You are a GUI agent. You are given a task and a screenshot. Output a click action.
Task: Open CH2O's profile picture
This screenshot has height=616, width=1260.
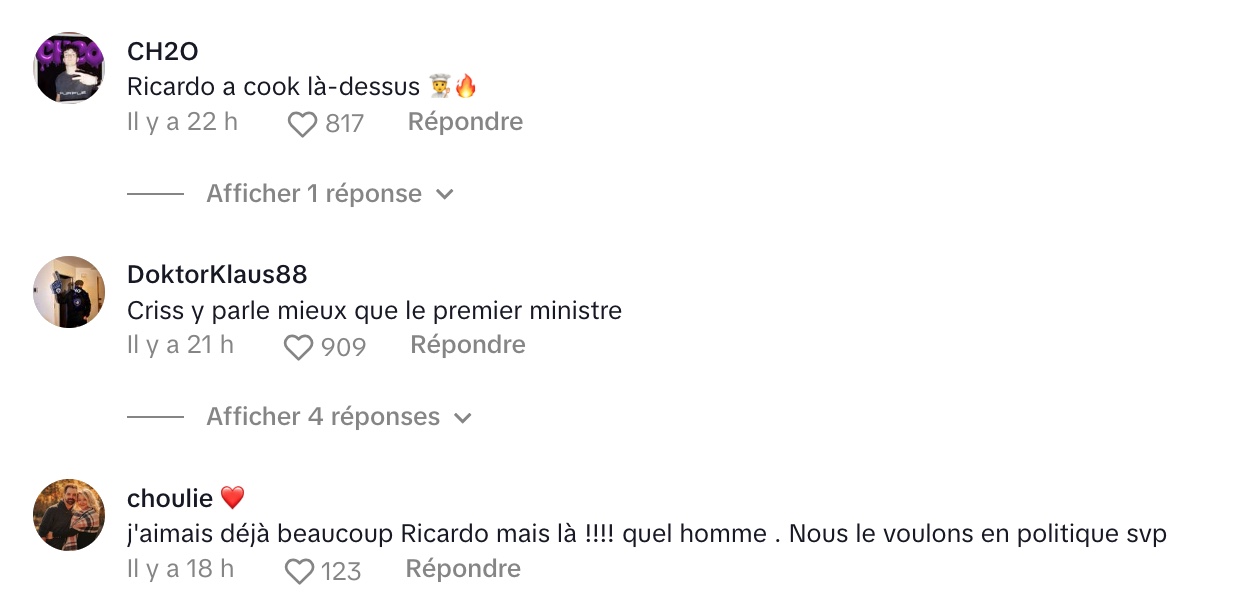(x=69, y=68)
